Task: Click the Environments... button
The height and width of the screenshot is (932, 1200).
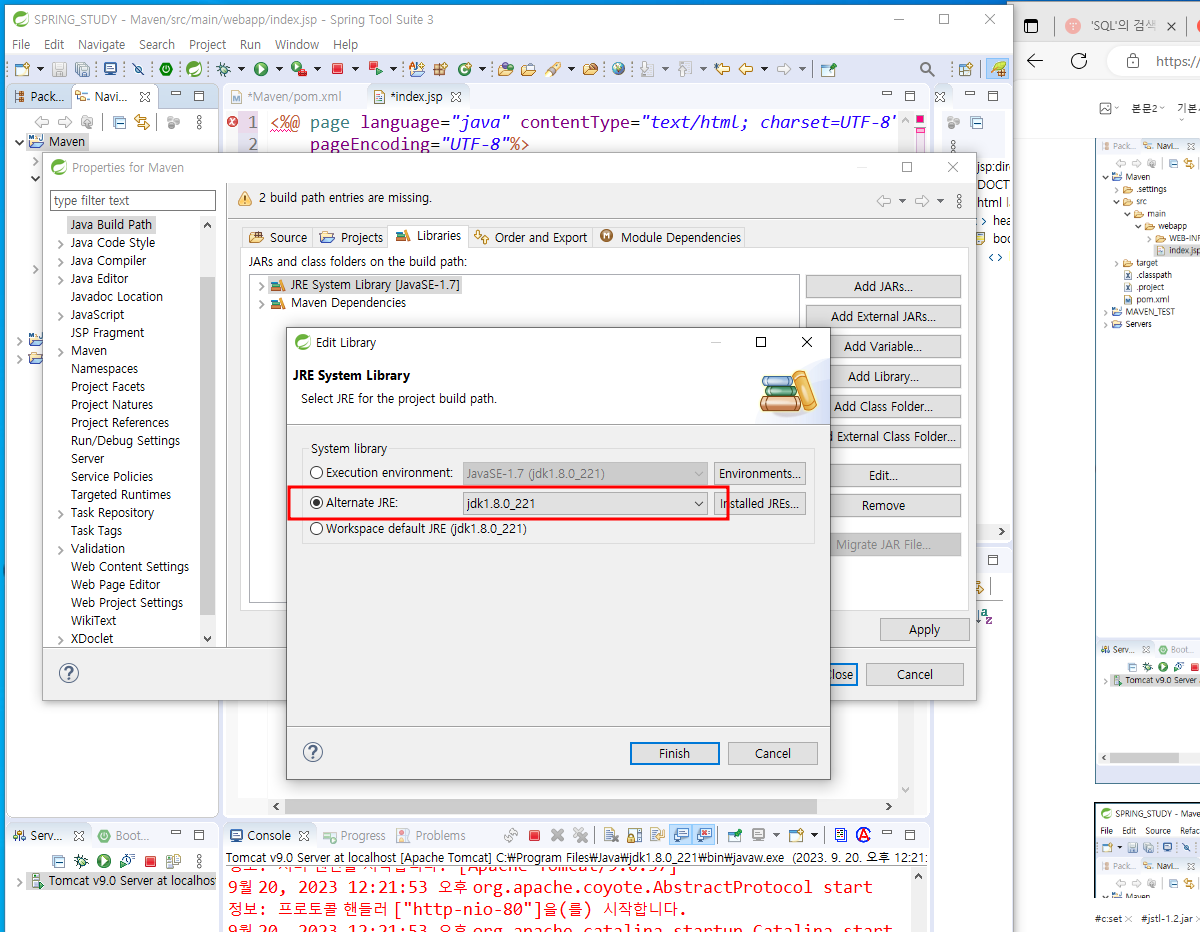Action: (760, 473)
